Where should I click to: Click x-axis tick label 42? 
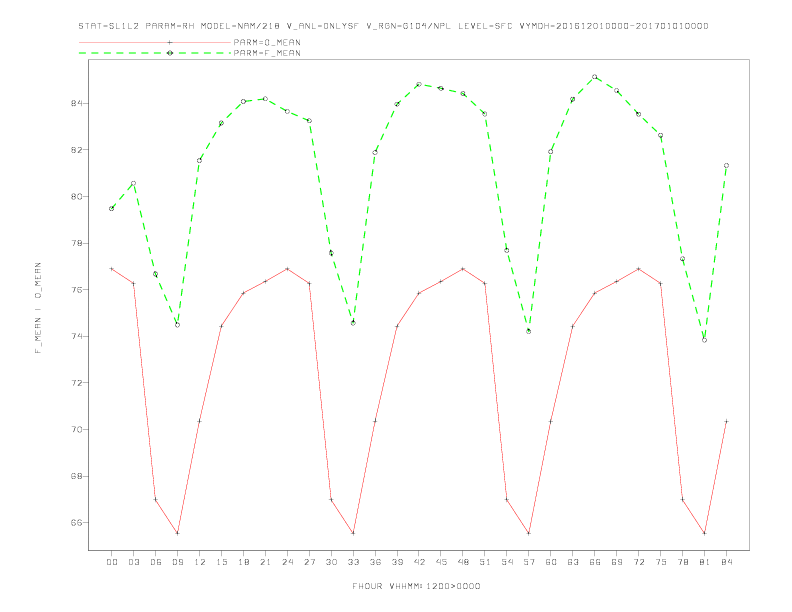[x=419, y=562]
